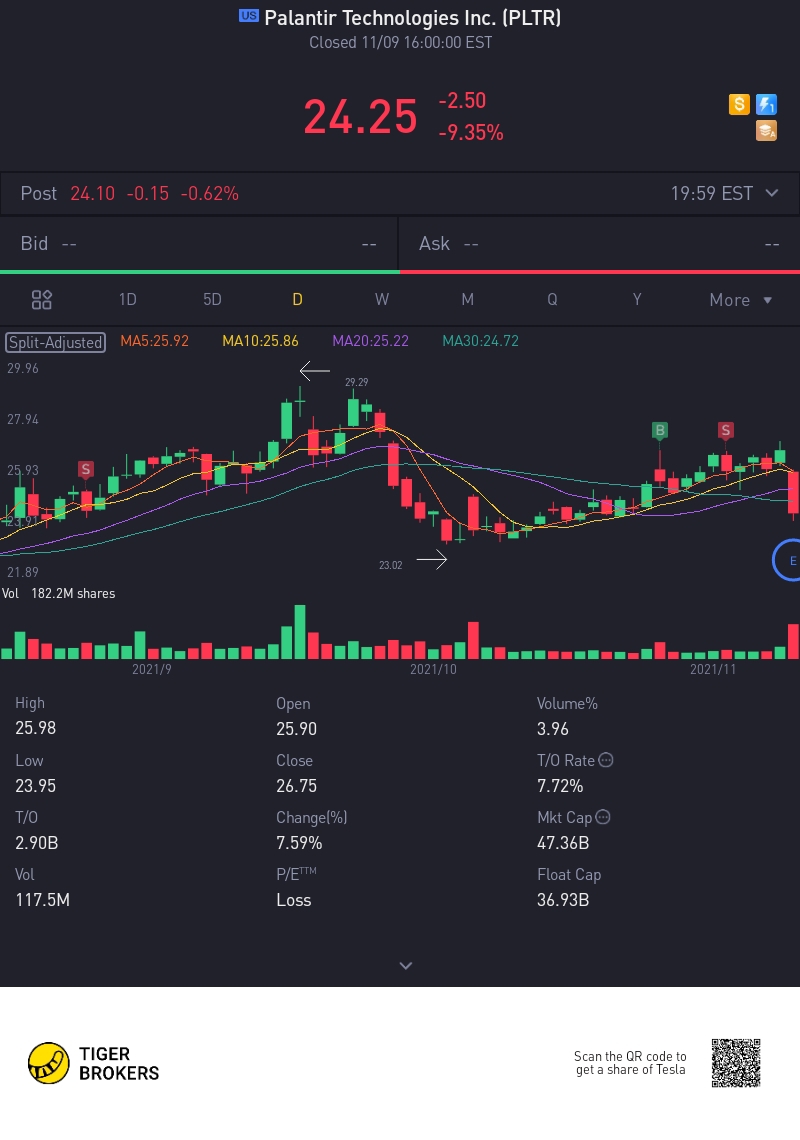
Task: Tap the current price 24.25
Action: pos(361,117)
